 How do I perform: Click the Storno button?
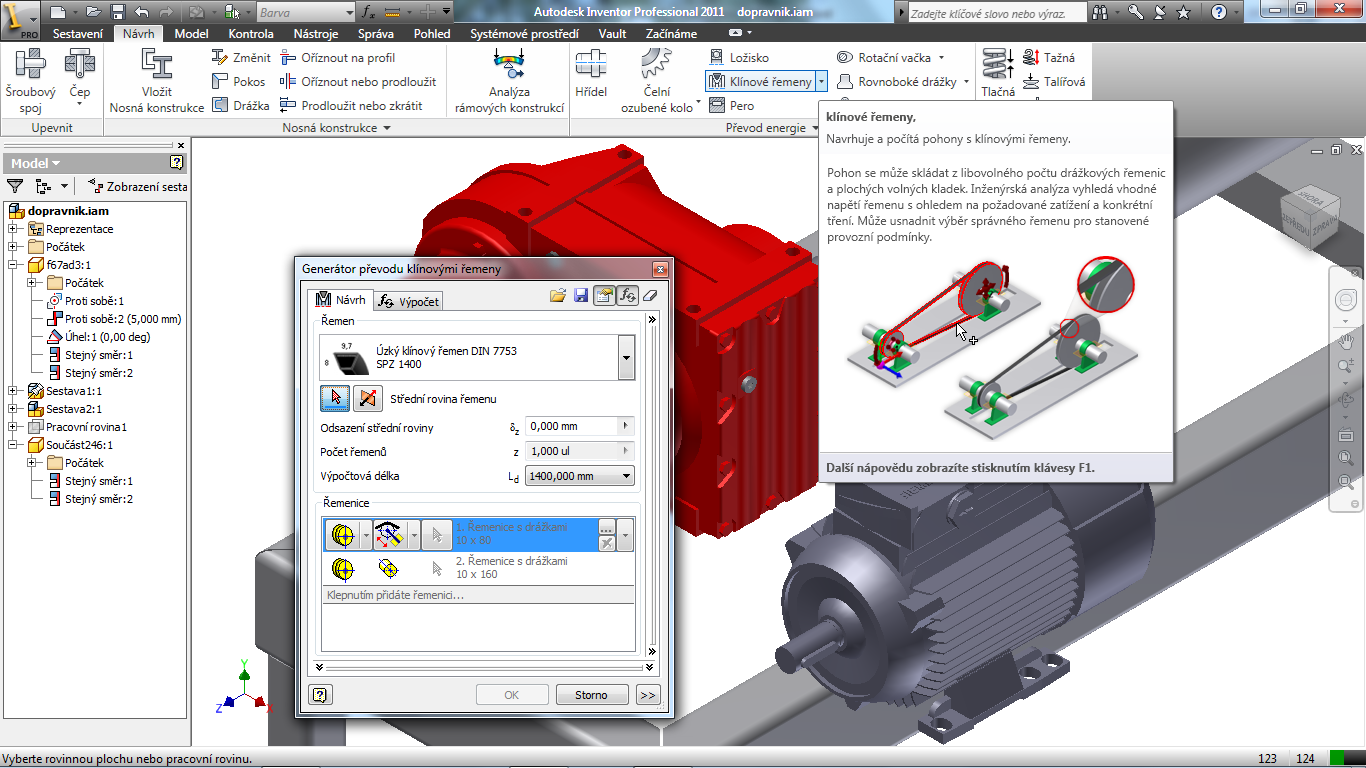coord(591,695)
